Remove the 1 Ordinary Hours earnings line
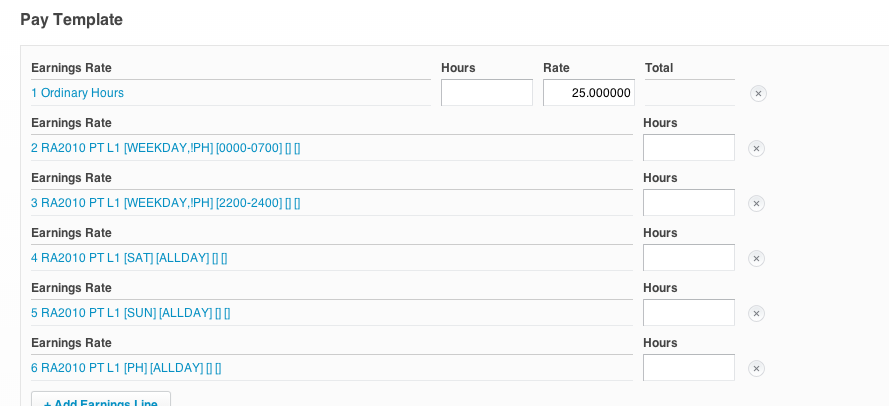 tap(758, 94)
